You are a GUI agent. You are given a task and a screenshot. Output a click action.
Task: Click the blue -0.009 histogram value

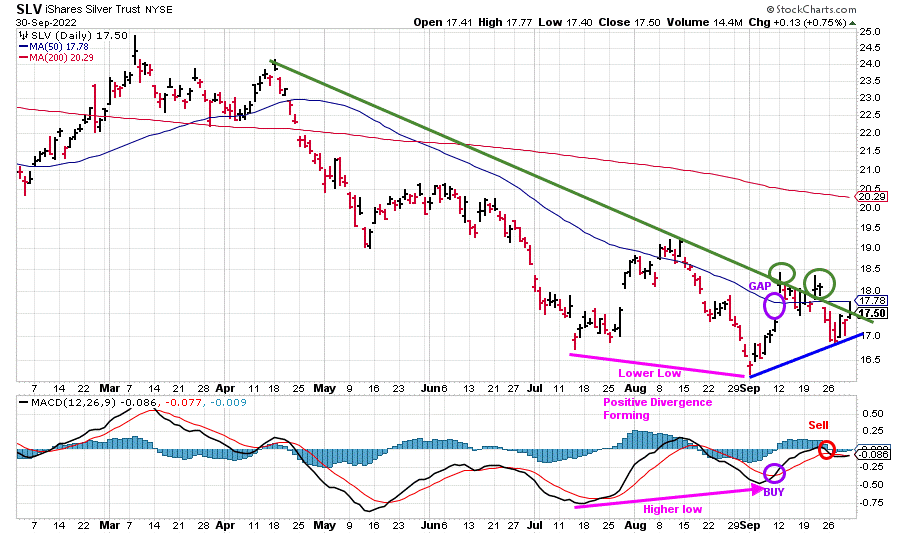pyautogui.click(x=228, y=402)
